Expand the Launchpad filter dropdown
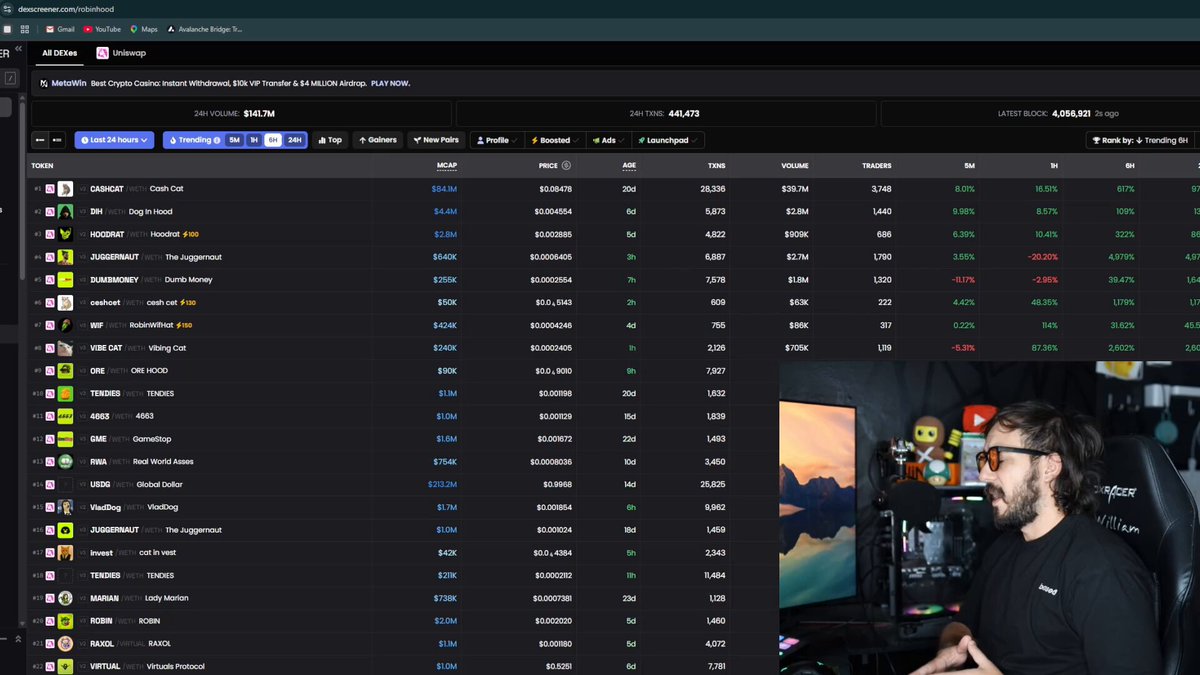 (x=667, y=140)
